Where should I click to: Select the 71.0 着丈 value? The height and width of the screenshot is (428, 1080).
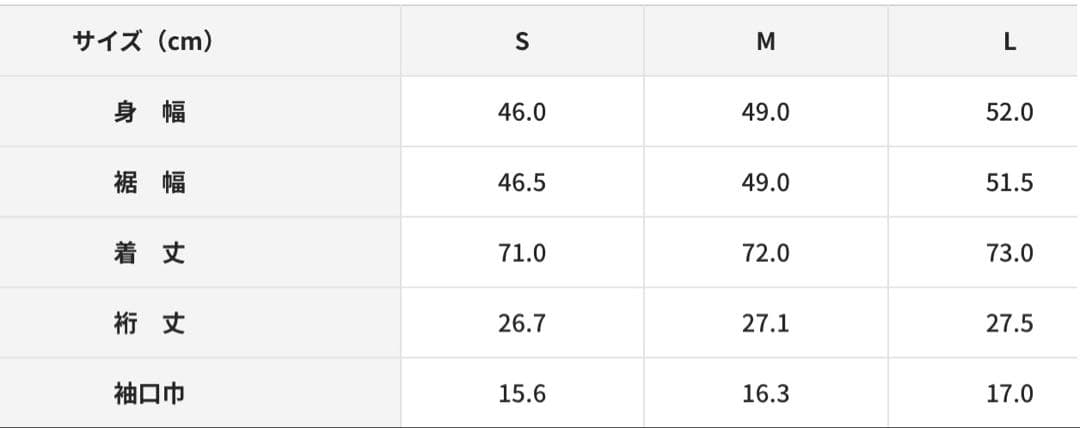point(522,253)
